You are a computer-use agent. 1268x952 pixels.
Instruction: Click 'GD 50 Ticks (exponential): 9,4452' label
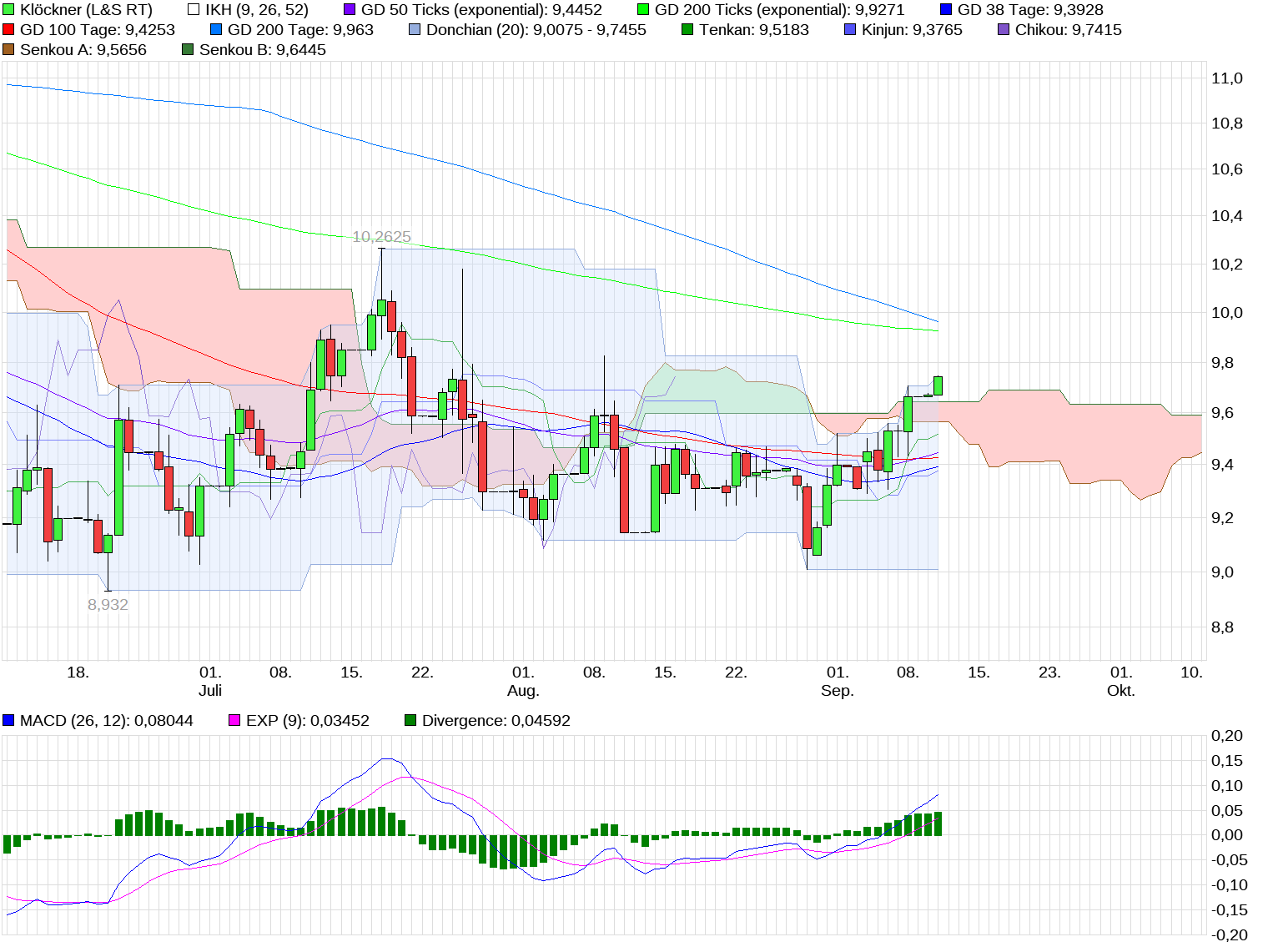[x=481, y=10]
